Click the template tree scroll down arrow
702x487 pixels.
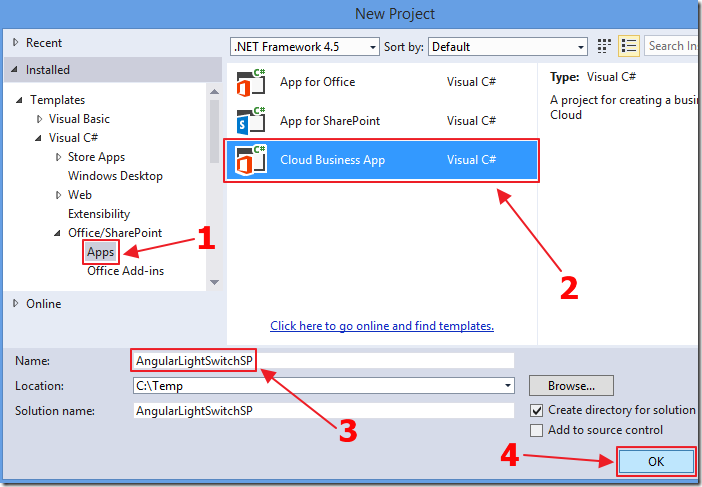click(214, 282)
